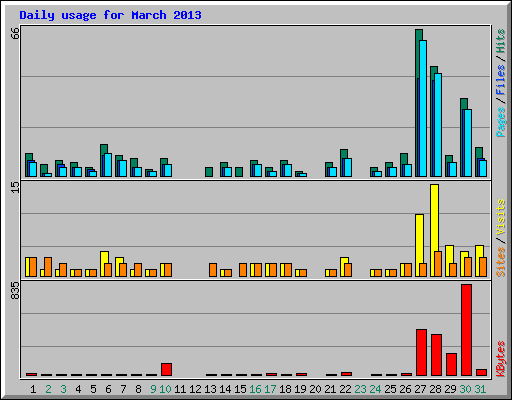The width and height of the screenshot is (512, 400).
Task: Click day label 15 on the x-axis
Action: pos(240,389)
